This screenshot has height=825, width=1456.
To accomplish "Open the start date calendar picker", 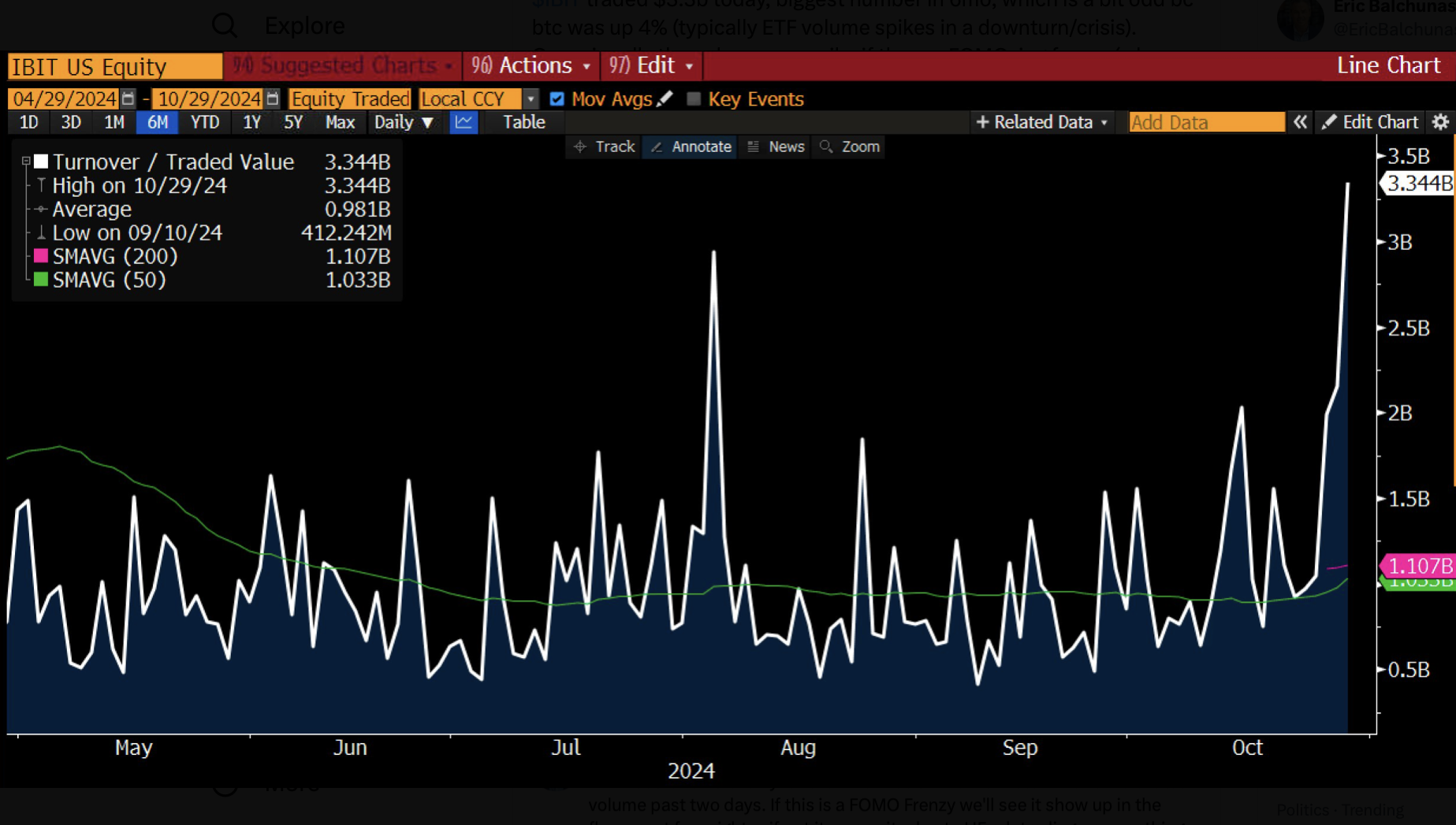I will click(128, 98).
